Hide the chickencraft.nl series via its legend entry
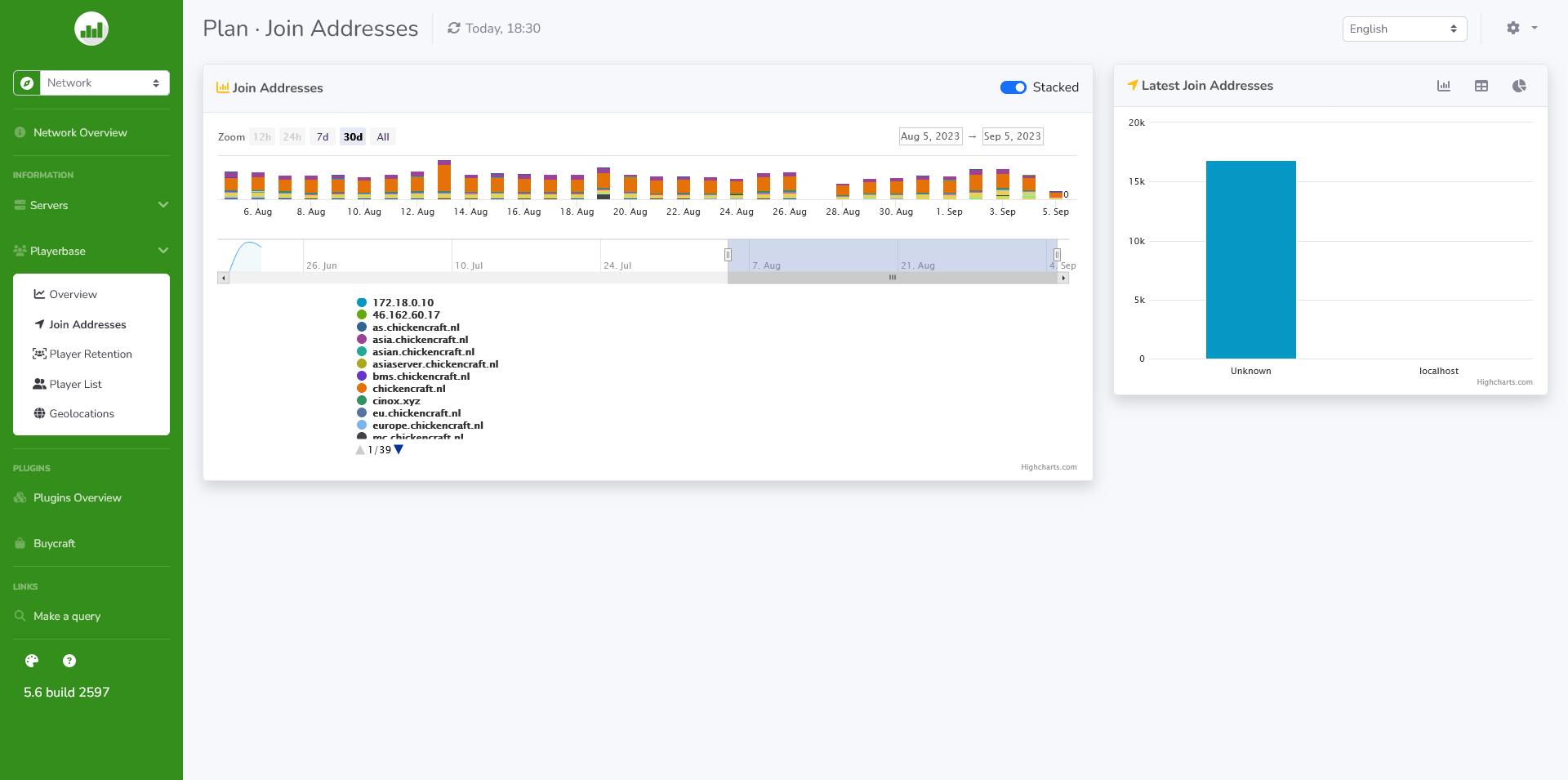This screenshot has height=780, width=1568. point(409,388)
